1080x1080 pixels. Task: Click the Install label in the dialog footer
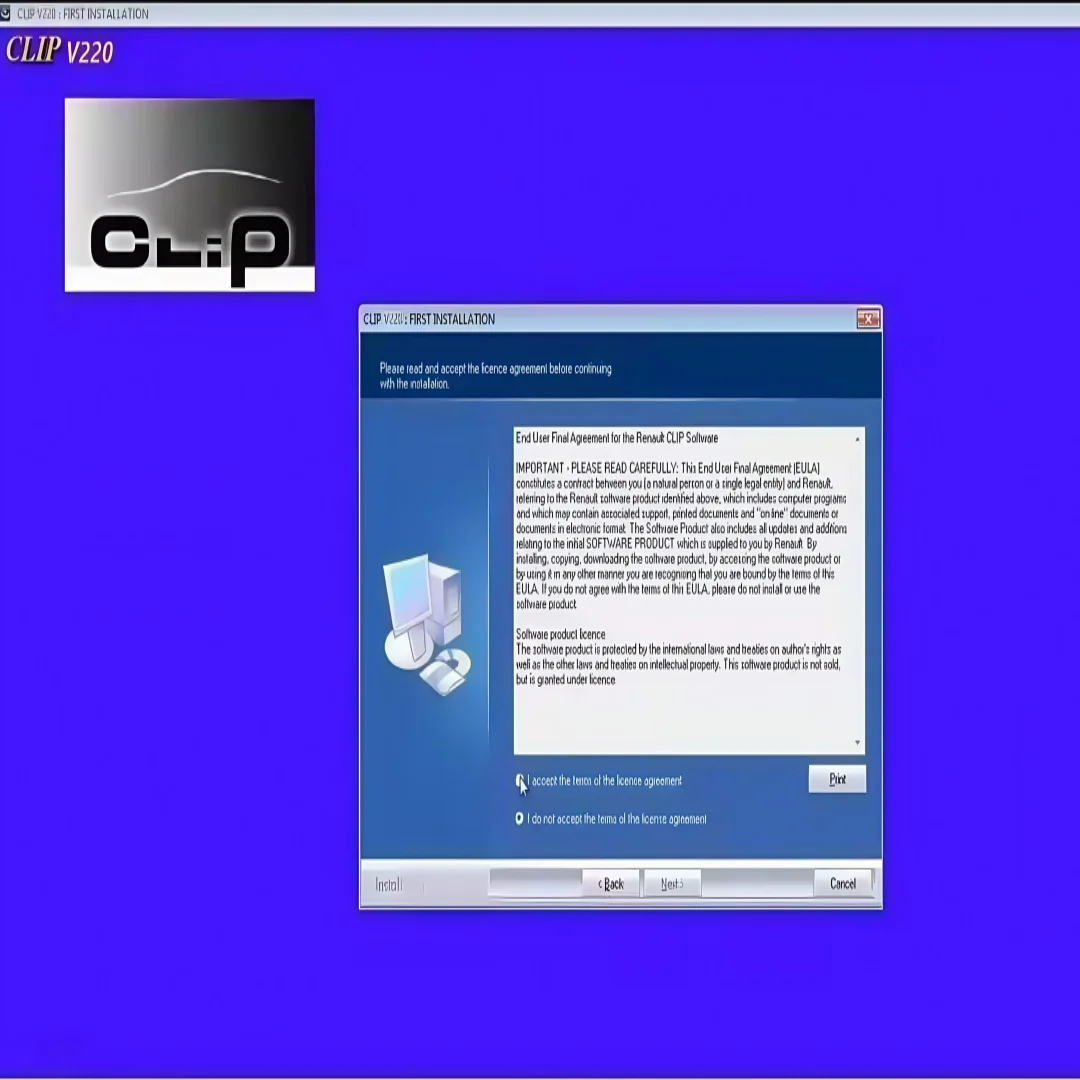click(388, 884)
